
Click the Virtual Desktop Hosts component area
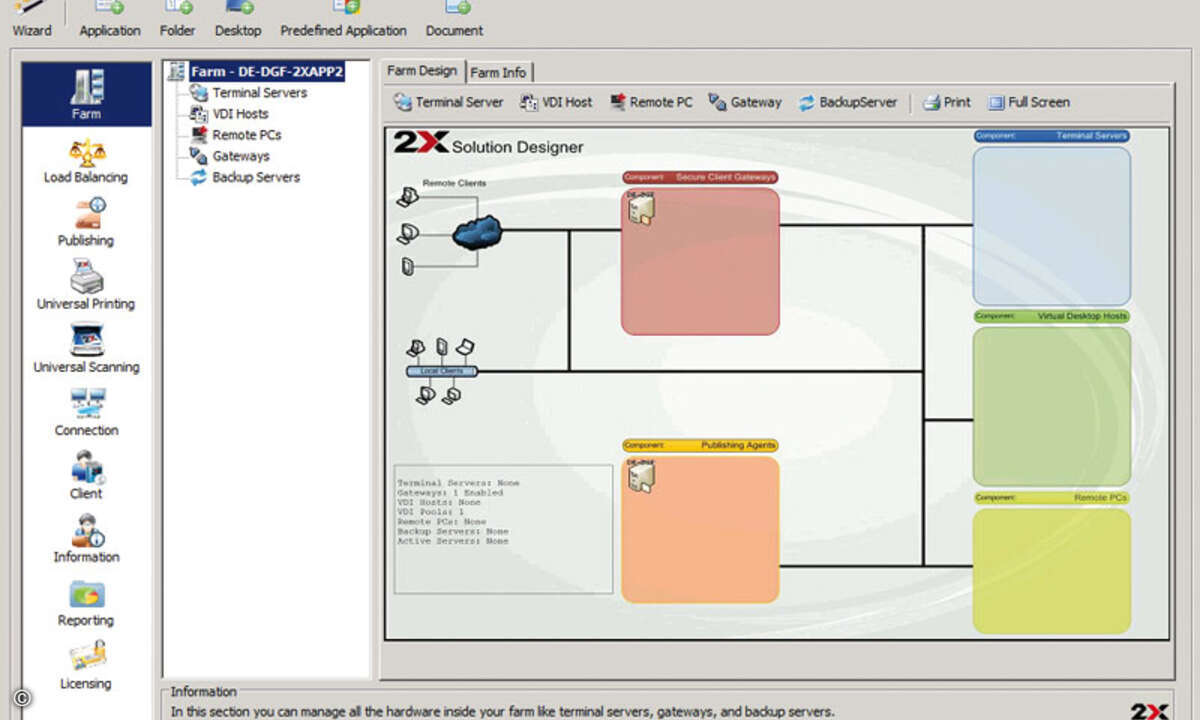(1052, 406)
